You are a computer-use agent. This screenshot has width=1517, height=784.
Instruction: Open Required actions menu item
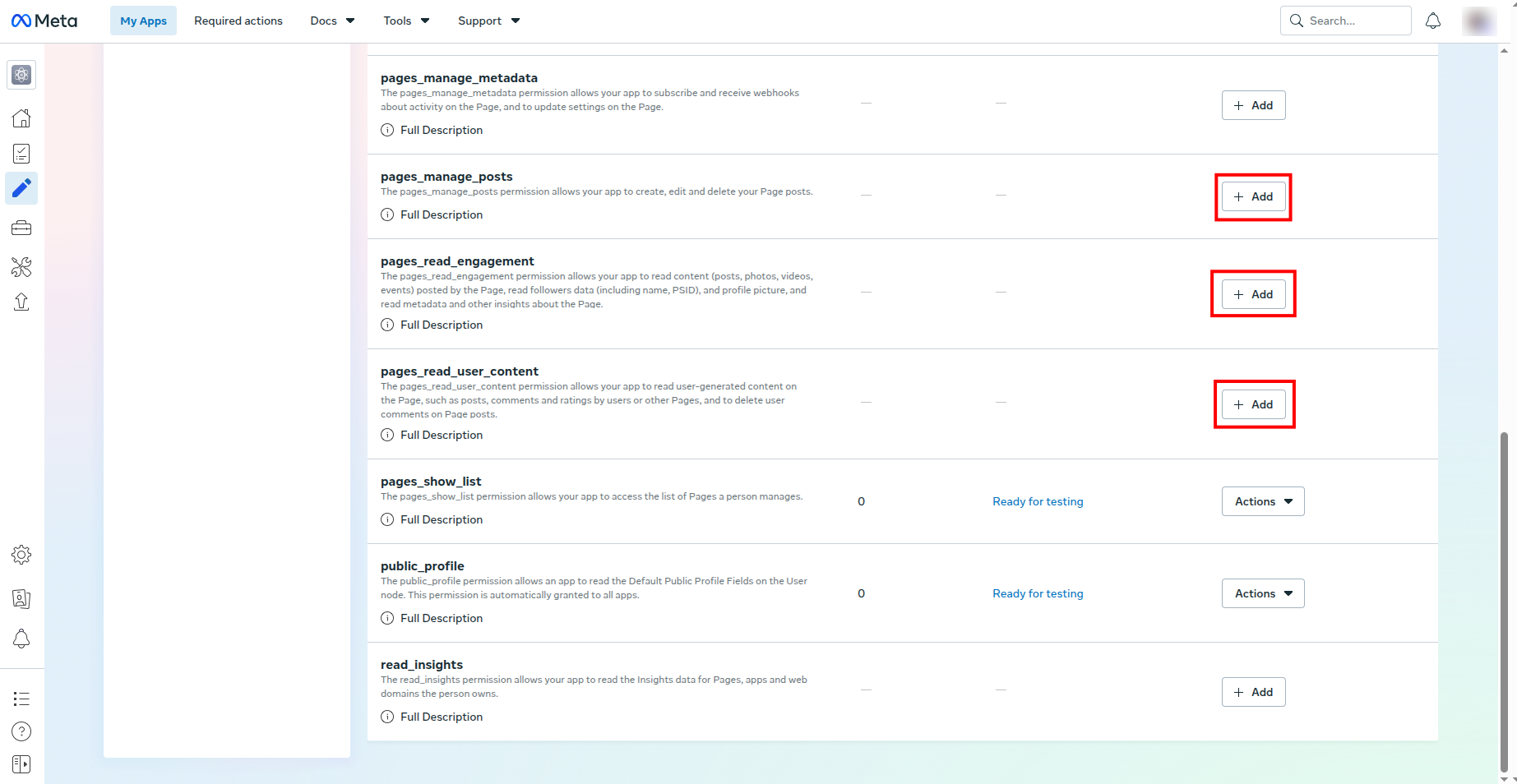click(238, 21)
